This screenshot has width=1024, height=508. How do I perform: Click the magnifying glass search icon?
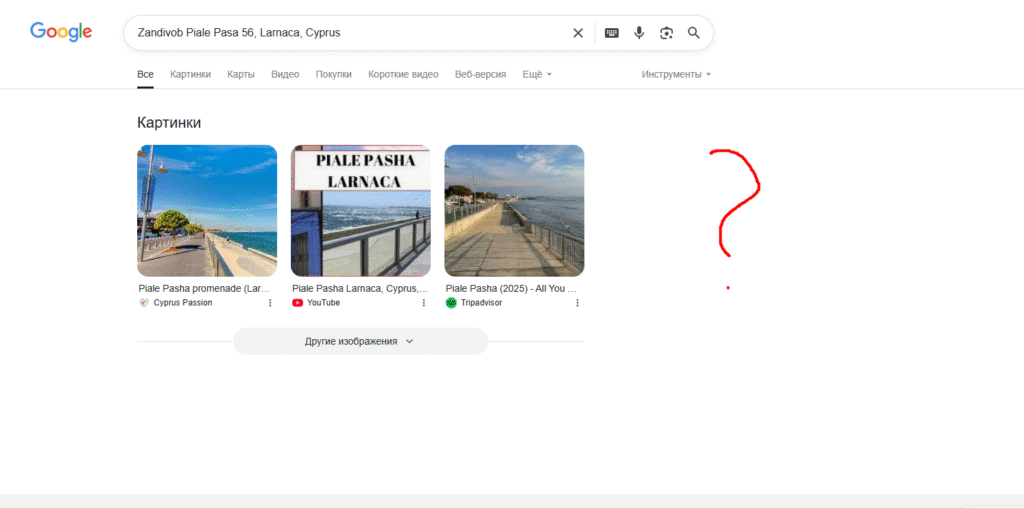pos(694,33)
